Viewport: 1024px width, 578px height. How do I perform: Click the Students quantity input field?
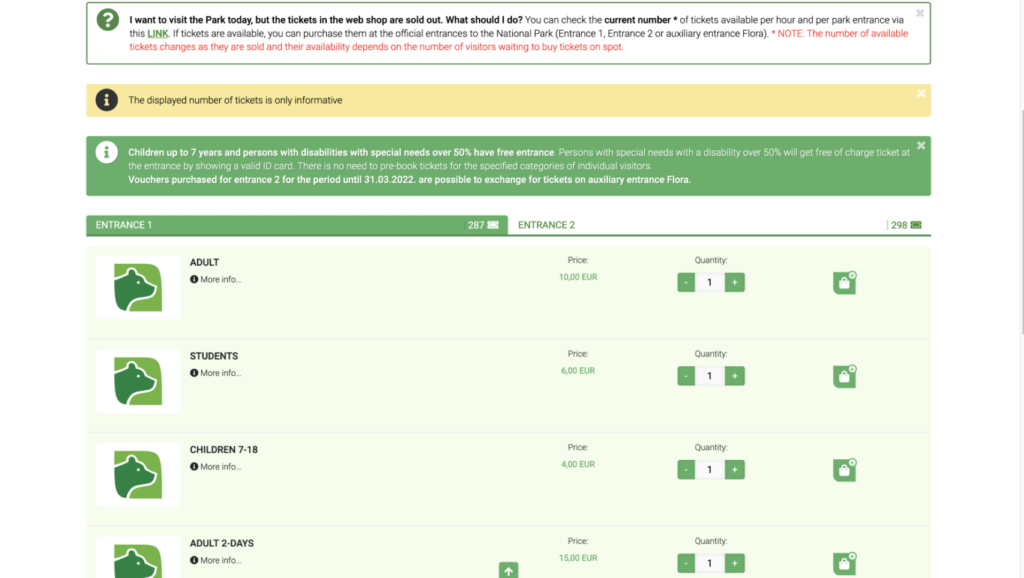[710, 376]
